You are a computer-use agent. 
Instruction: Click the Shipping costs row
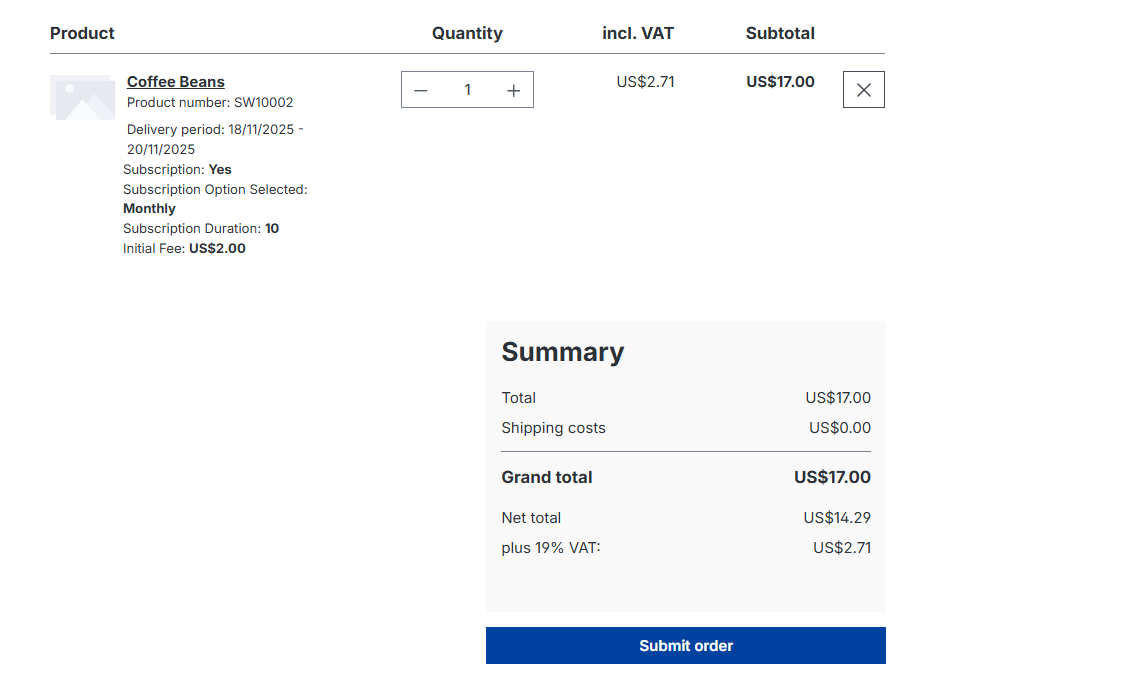click(x=553, y=427)
